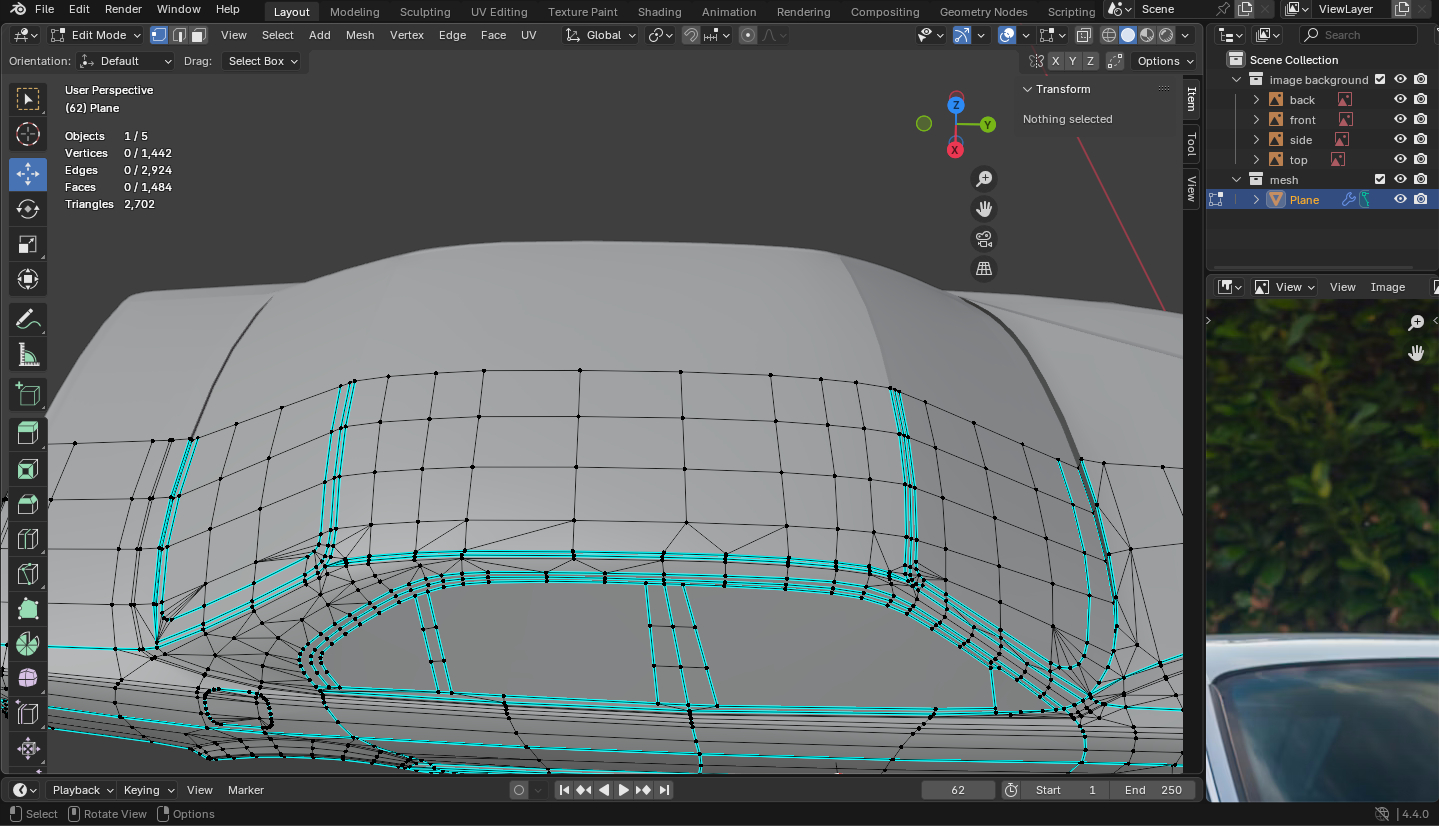Switch to the Geometry Nodes workspace tab
Viewport: 1439px width, 826px height.
983,12
